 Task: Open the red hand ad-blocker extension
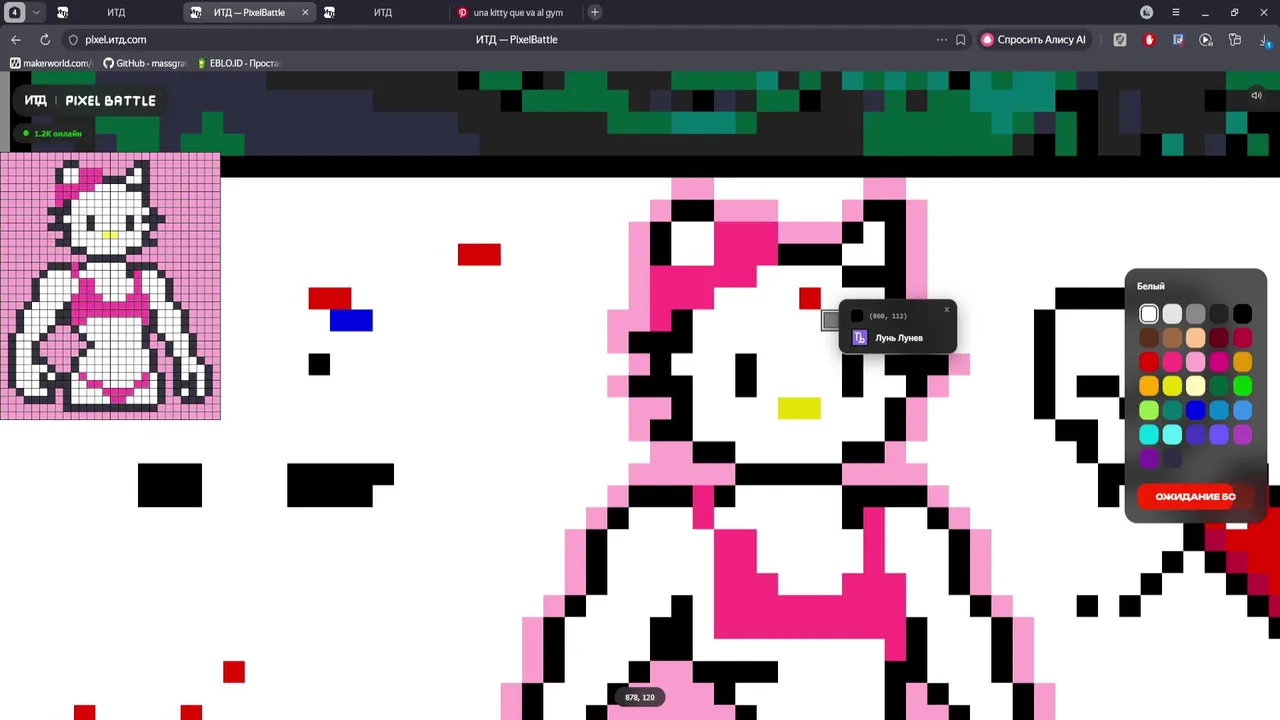1149,40
